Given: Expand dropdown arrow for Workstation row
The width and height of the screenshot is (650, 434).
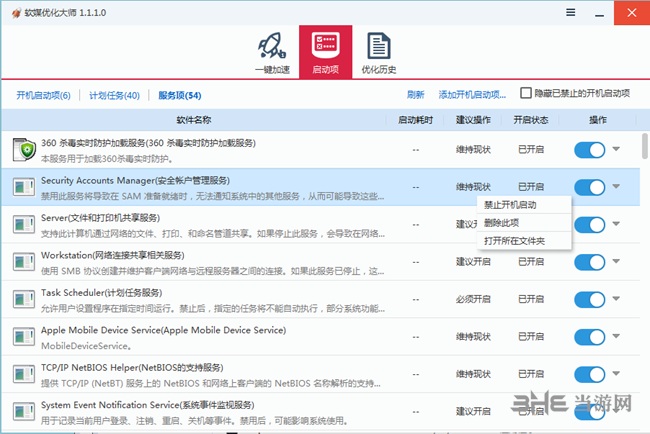Looking at the screenshot, I should tap(616, 261).
